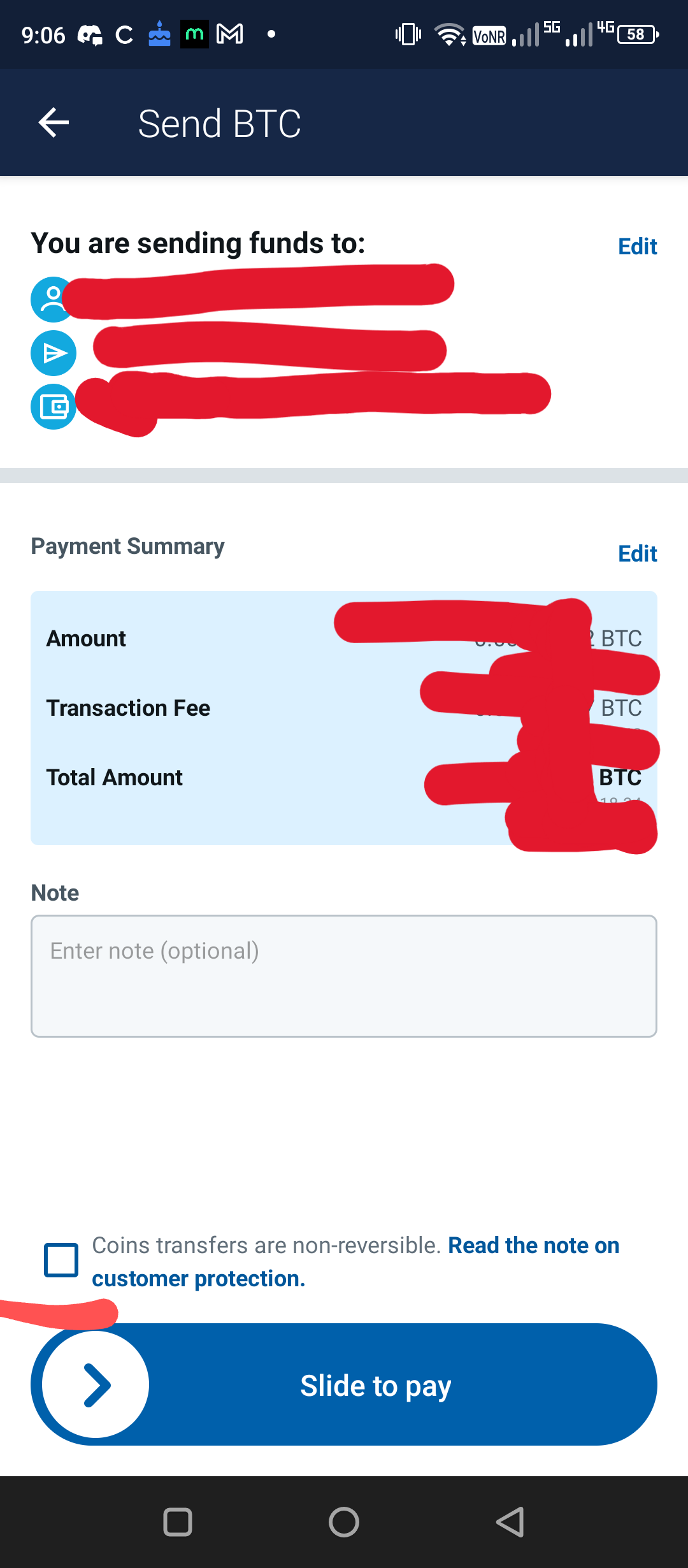Click the recipient profile person icon
This screenshot has width=688, height=1568.
click(53, 299)
